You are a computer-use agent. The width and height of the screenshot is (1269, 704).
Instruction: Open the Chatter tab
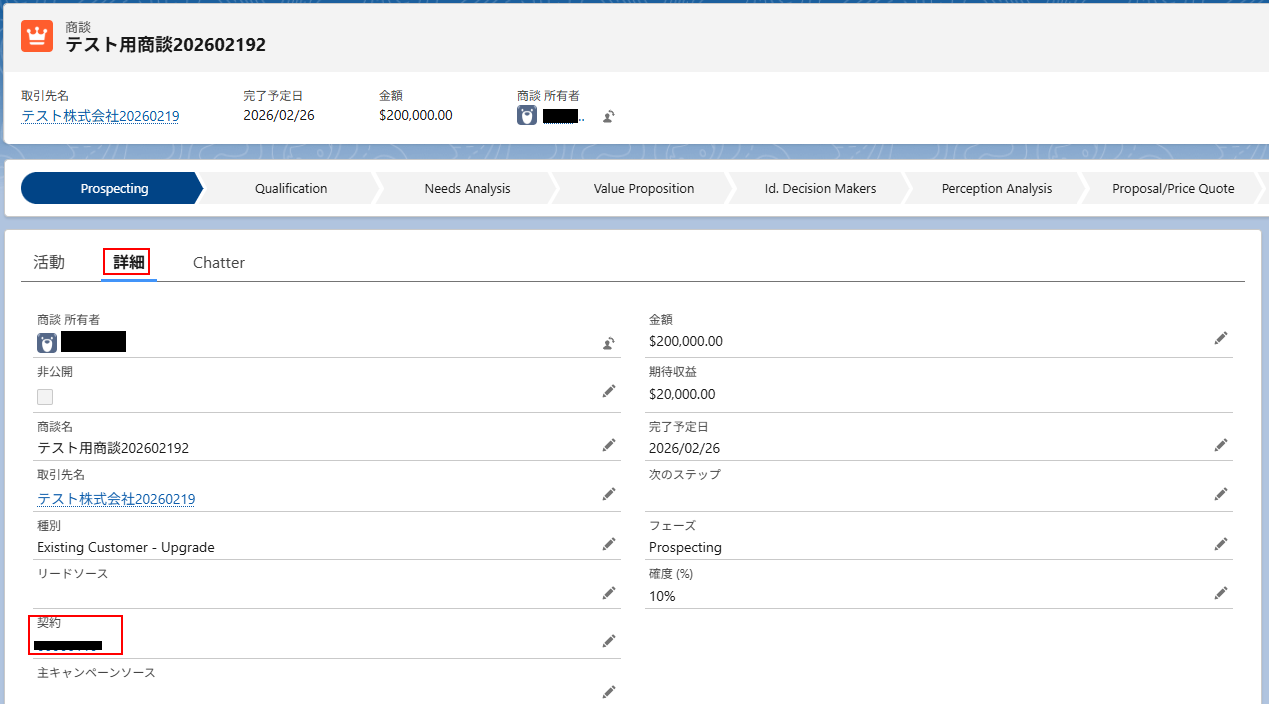coord(219,262)
